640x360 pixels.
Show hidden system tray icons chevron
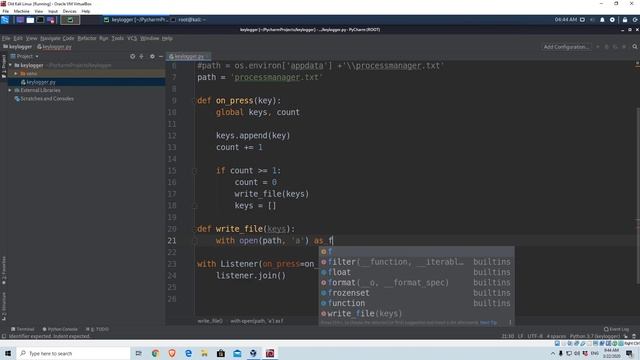tap(553, 353)
